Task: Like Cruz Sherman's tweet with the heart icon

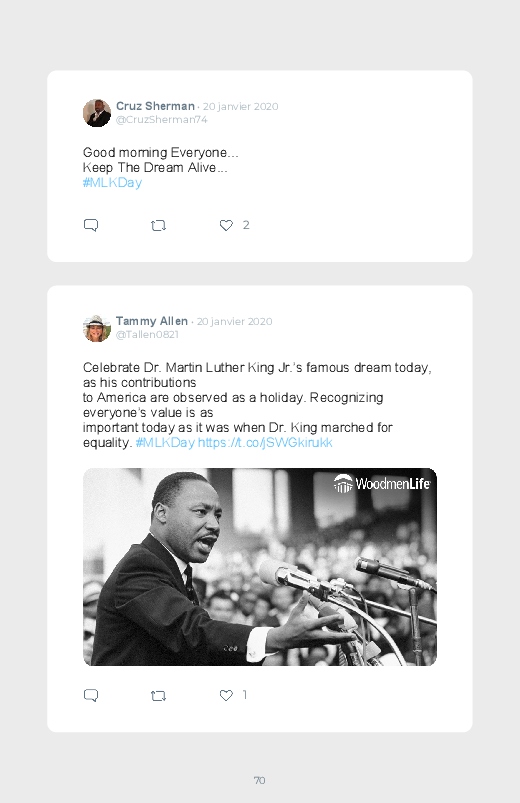Action: pyautogui.click(x=226, y=225)
